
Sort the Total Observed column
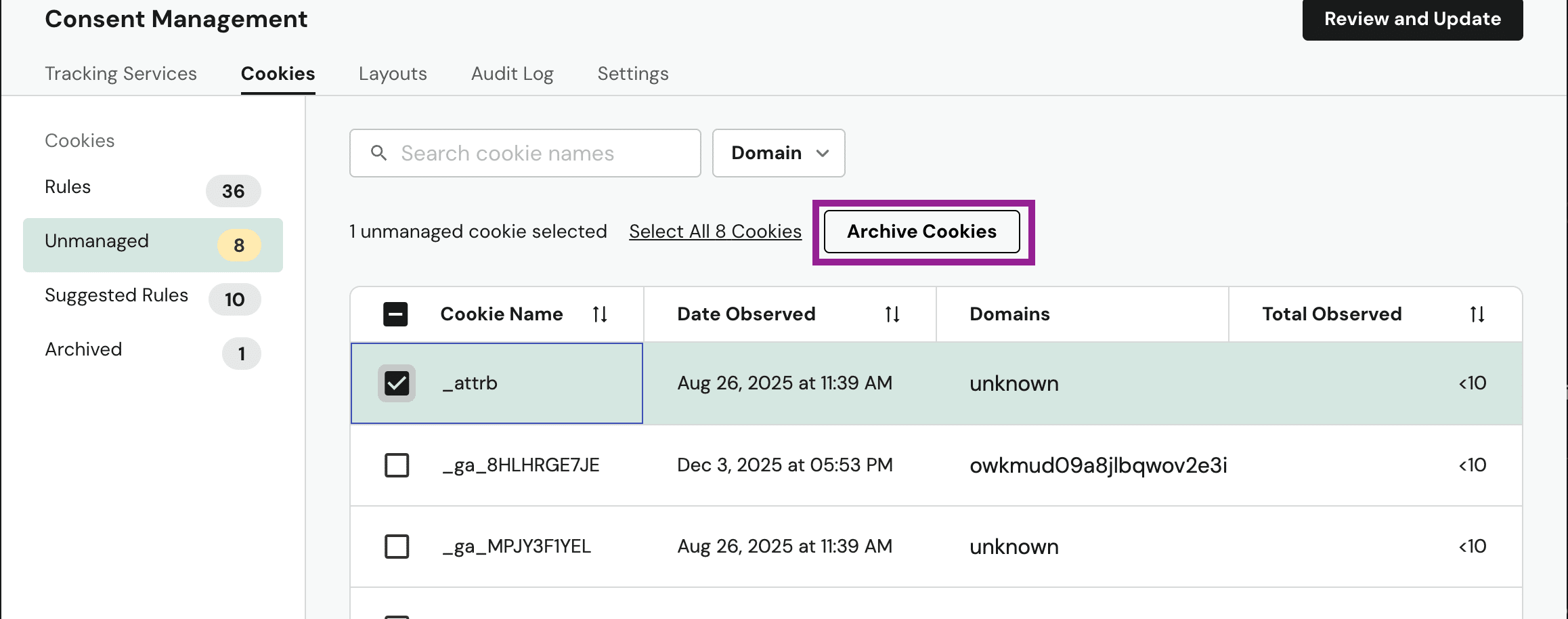click(x=1477, y=314)
